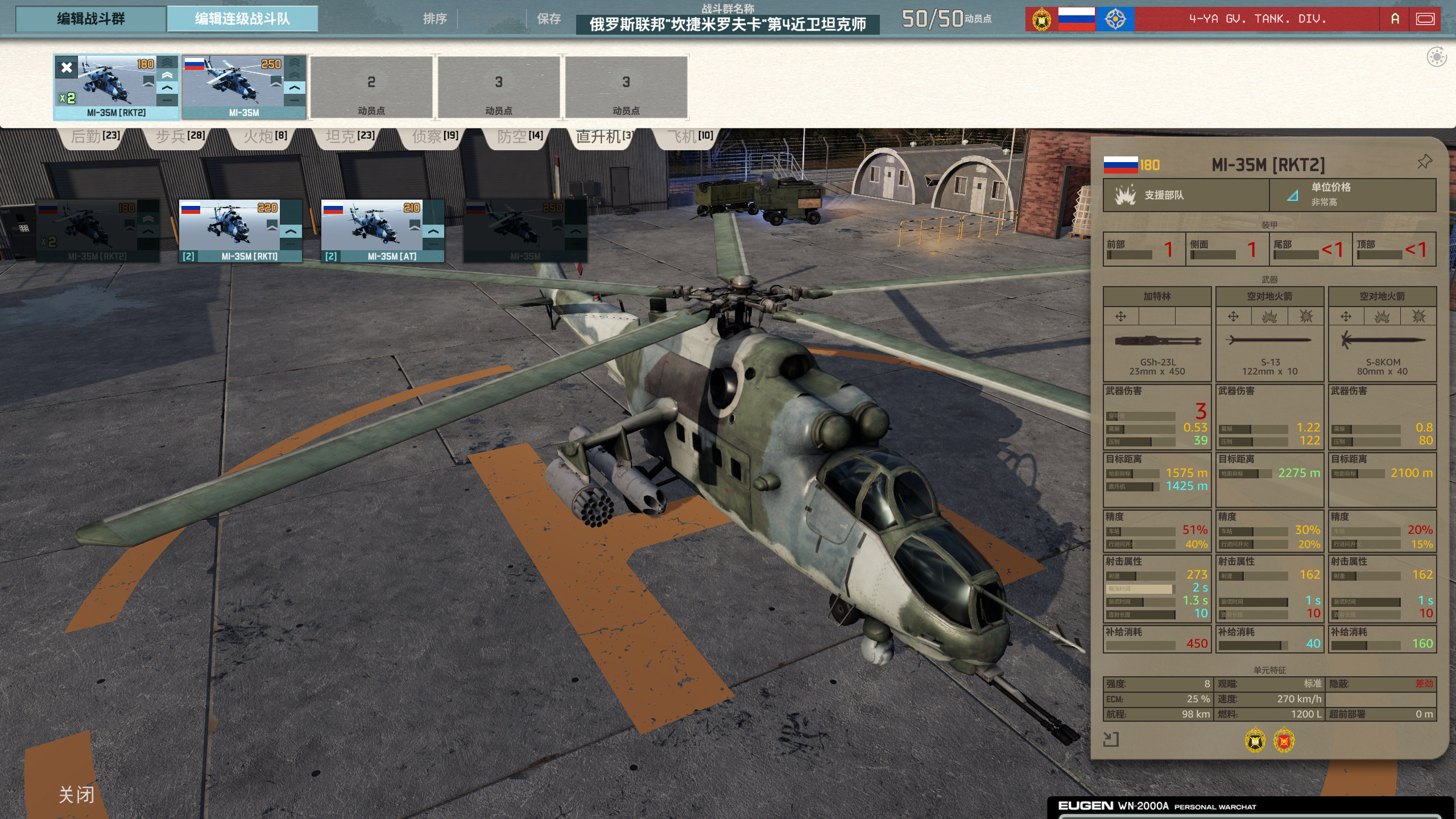
Task: Select the 250-point MI-35M deck card
Action: [x=244, y=87]
